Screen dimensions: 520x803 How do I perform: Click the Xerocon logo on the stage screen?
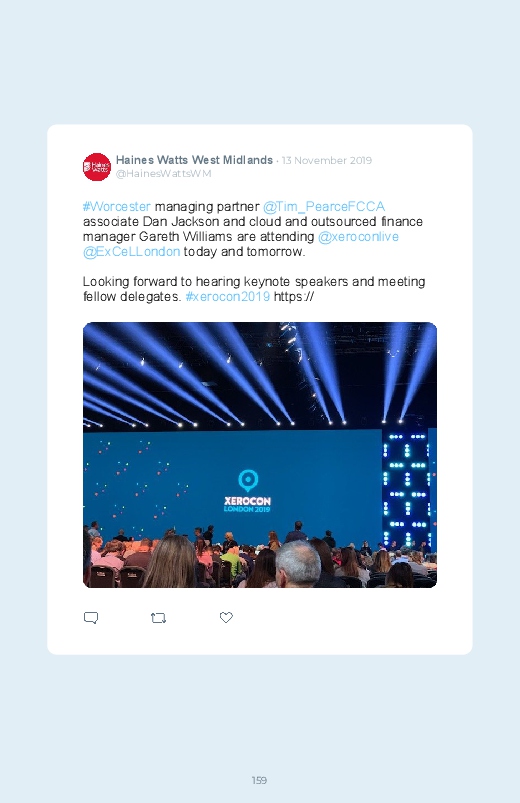247,492
